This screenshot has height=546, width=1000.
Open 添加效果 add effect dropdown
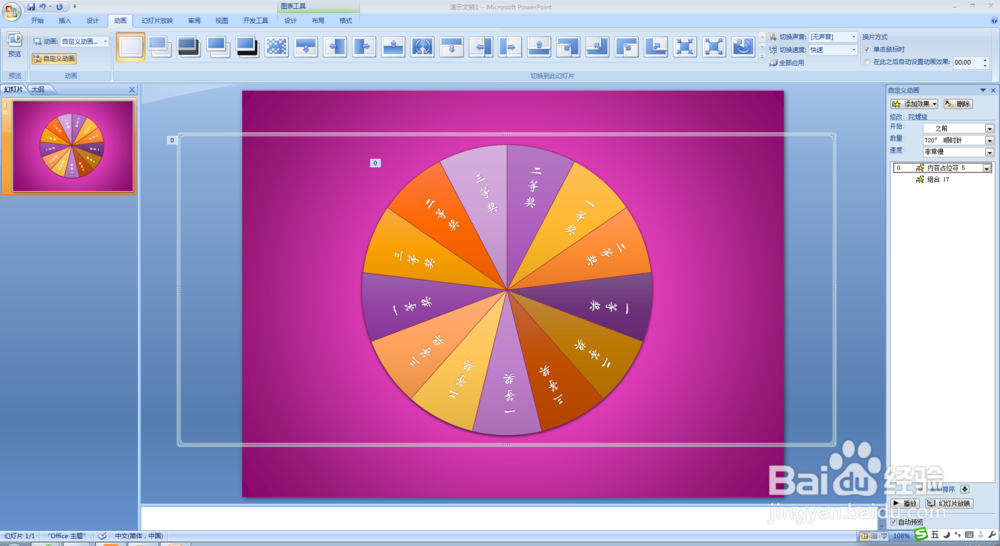[x=915, y=103]
